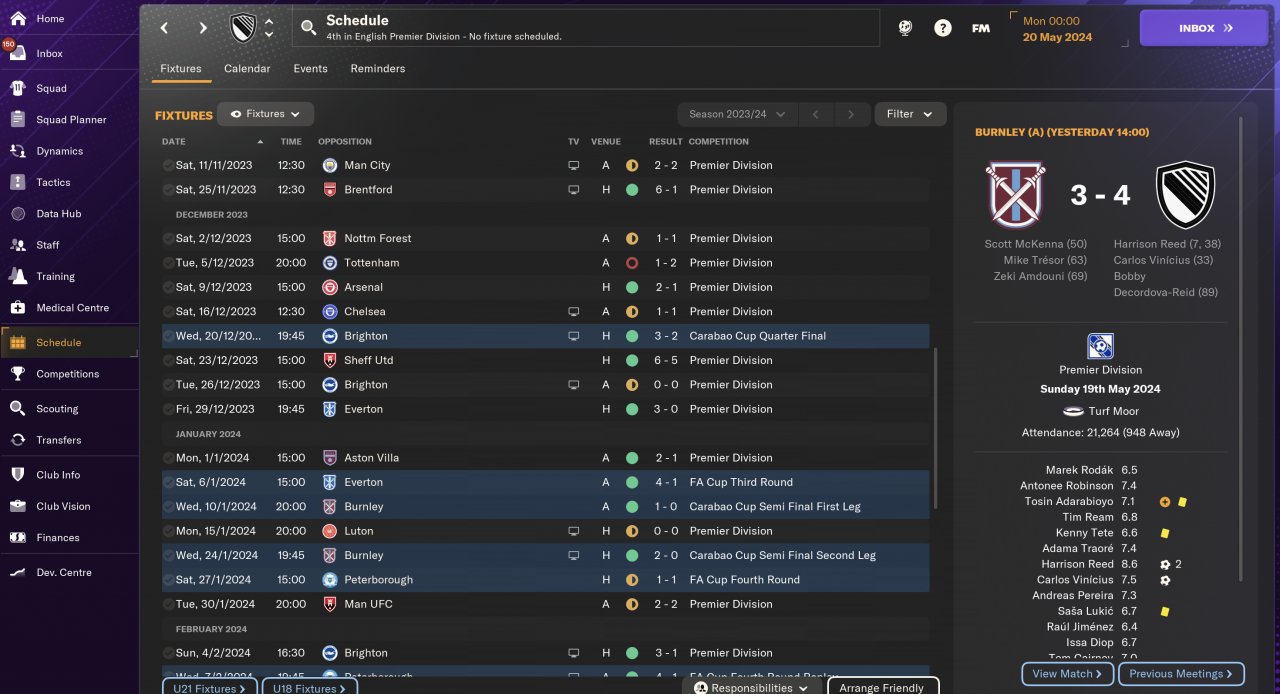Click the Transfers arrows icon
1280x694 pixels.
pyautogui.click(x=18, y=439)
